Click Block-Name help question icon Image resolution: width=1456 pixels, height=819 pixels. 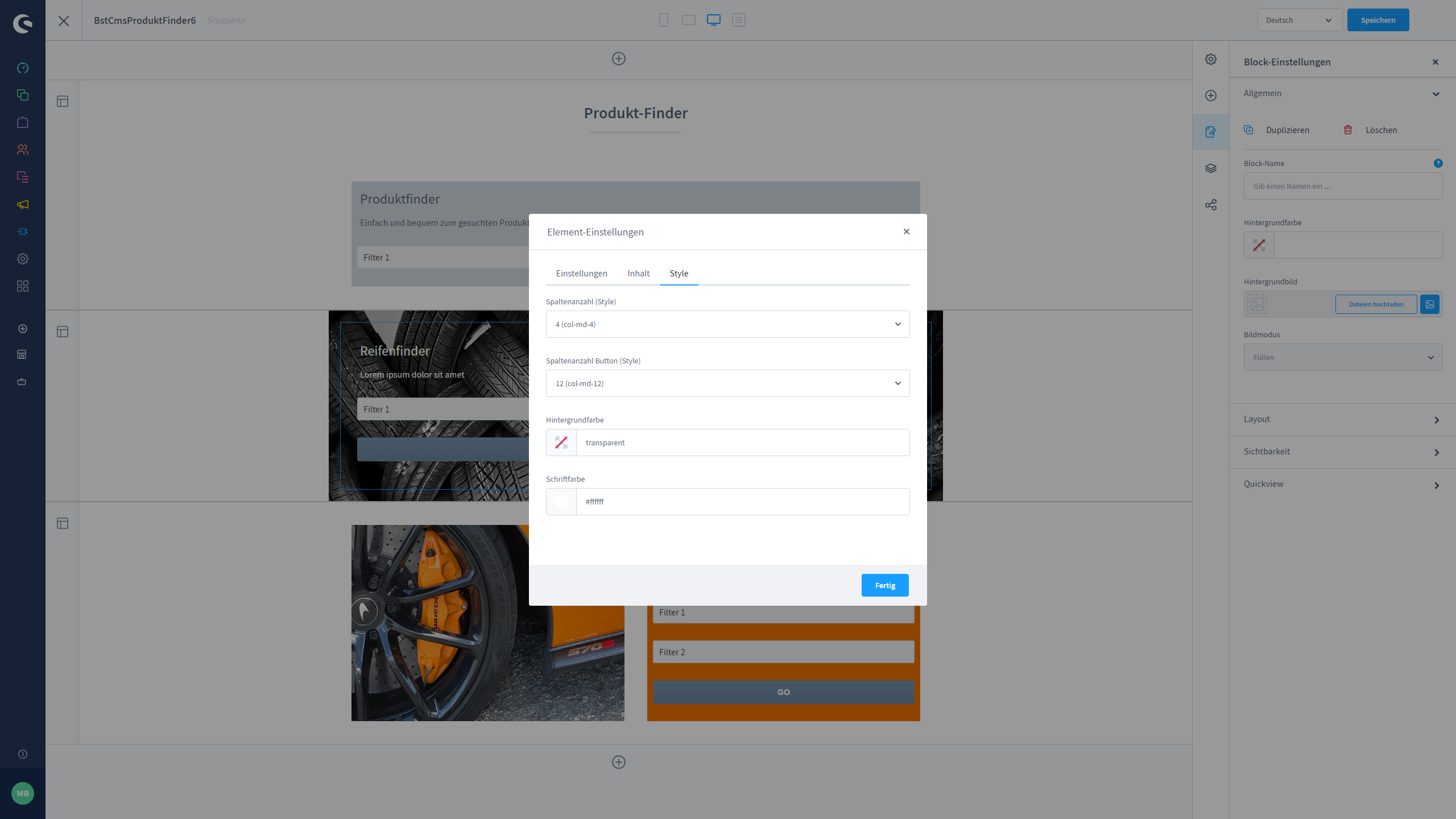(x=1438, y=163)
